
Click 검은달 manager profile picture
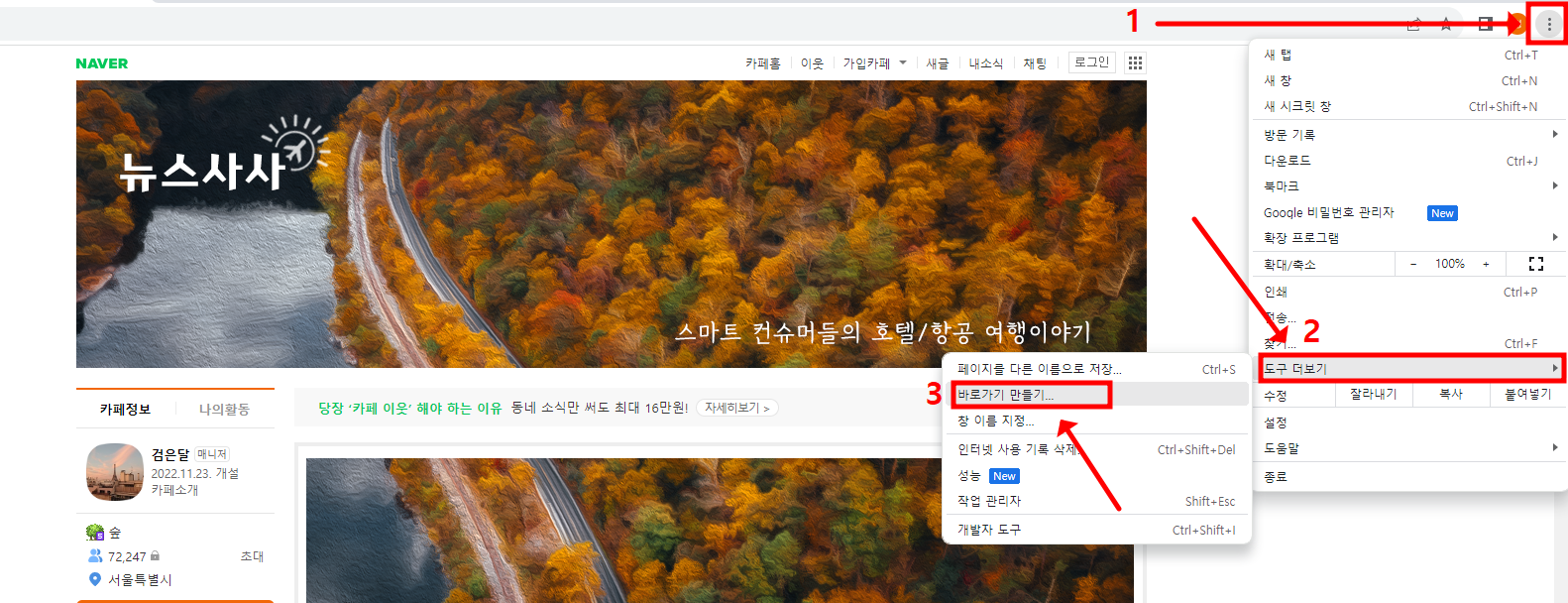(x=115, y=472)
